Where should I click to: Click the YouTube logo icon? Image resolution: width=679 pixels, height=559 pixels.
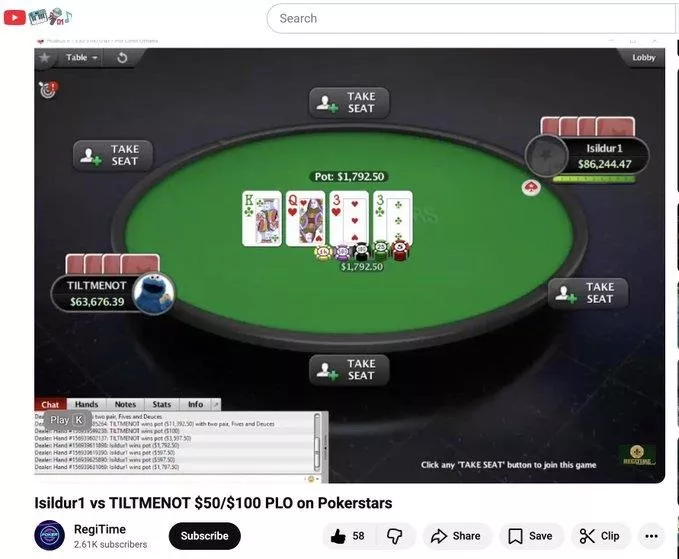click(x=15, y=17)
